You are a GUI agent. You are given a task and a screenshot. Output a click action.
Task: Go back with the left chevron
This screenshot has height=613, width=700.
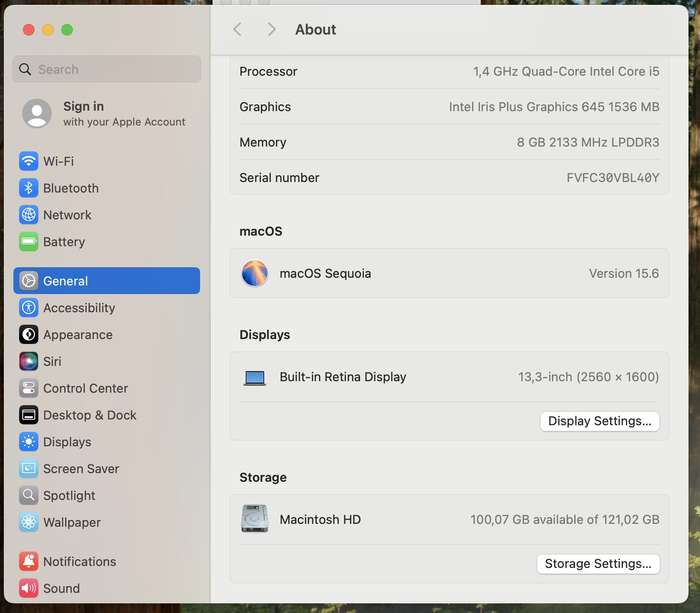238,30
